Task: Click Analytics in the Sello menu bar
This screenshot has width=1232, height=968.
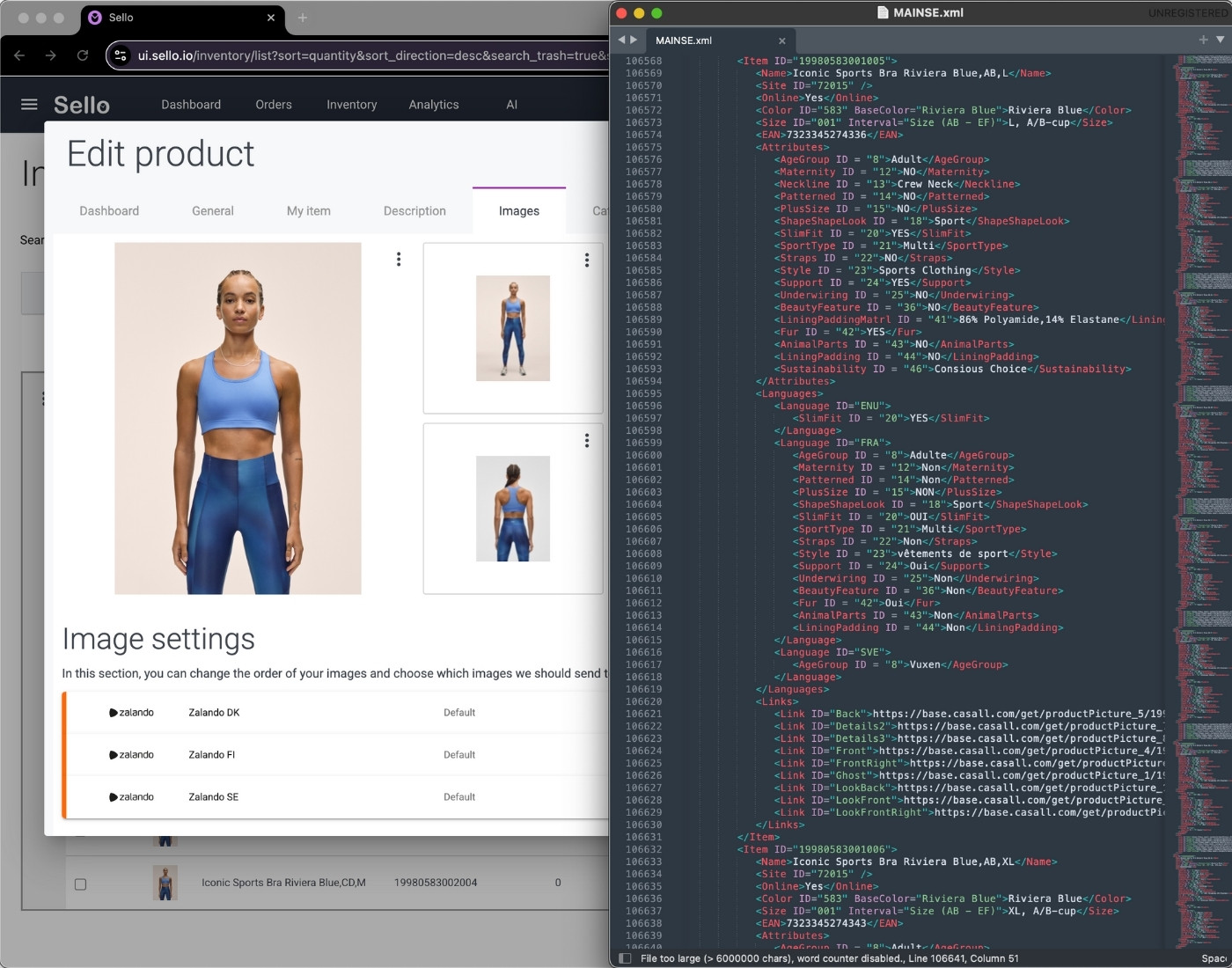Action: click(433, 104)
